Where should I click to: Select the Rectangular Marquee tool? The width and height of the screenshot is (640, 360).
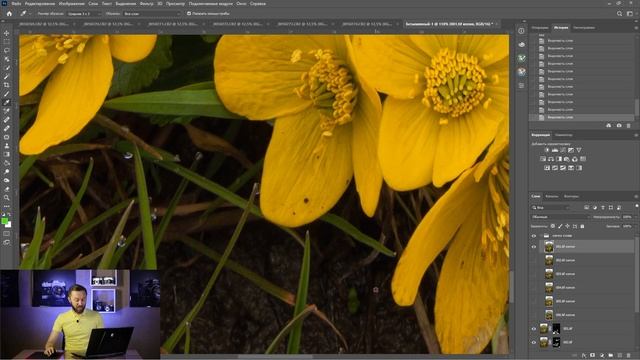click(x=7, y=42)
